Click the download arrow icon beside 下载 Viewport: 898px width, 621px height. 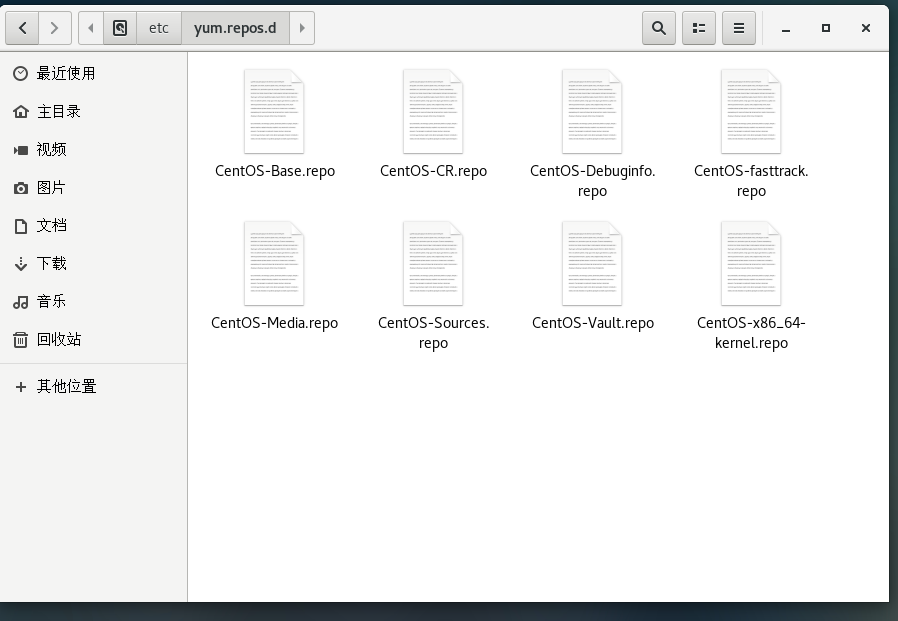(x=21, y=264)
